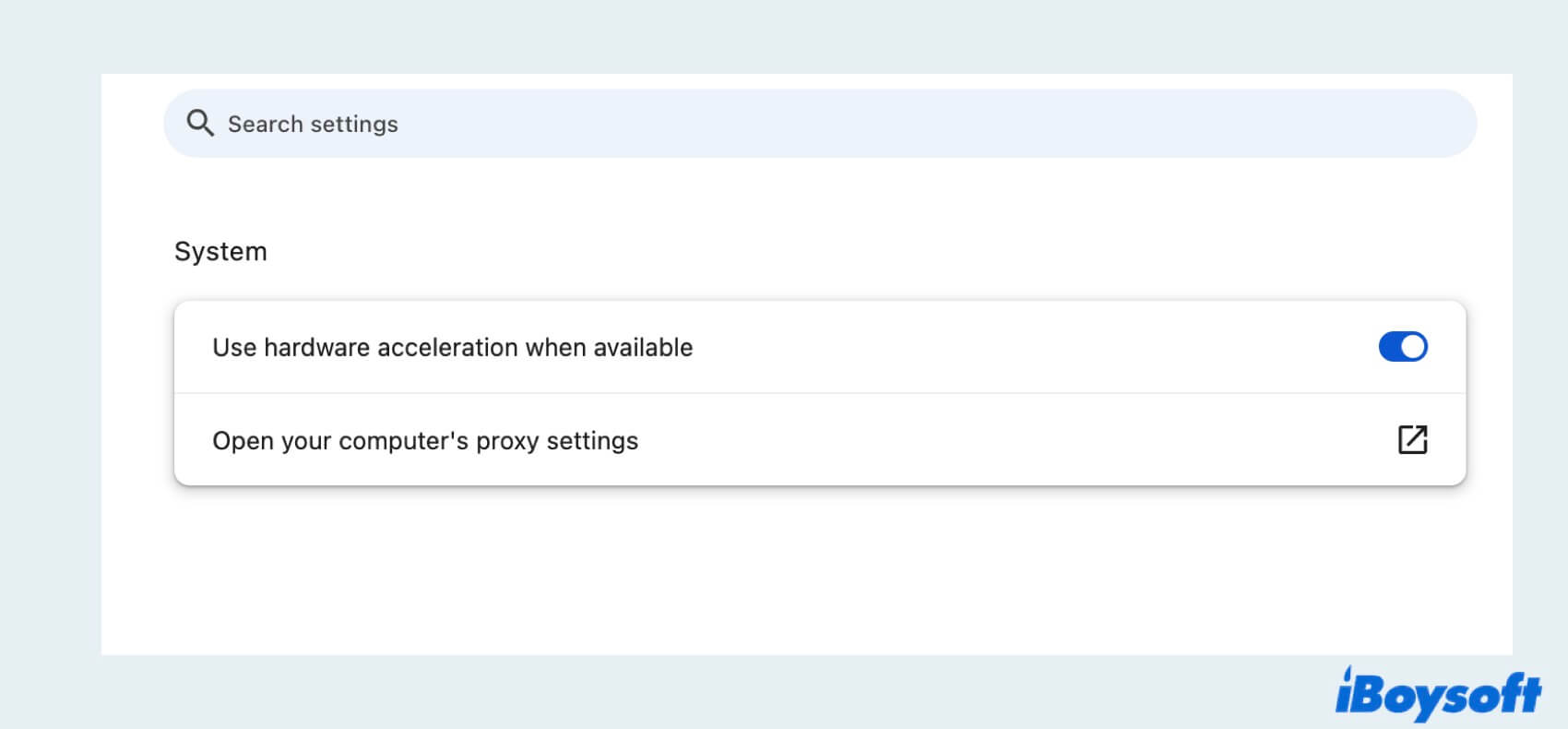Toggle "Use hardware acceleration when available"
This screenshot has height=729, width=1568.
pos(1403,346)
